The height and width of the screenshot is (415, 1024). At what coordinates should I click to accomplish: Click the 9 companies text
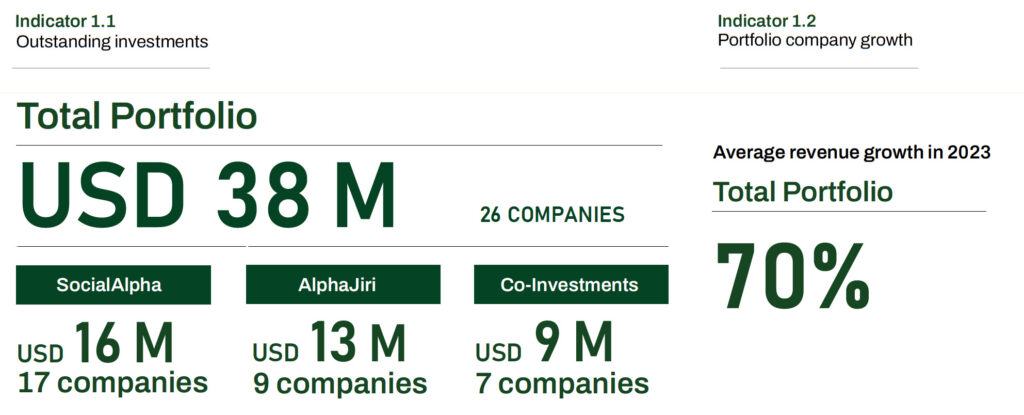340,383
